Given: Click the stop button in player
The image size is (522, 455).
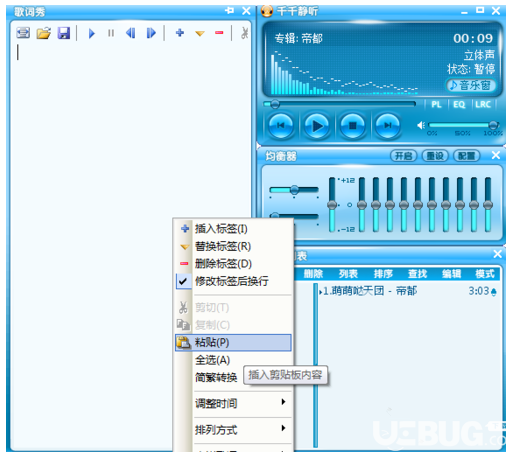Looking at the screenshot, I should 352,126.
